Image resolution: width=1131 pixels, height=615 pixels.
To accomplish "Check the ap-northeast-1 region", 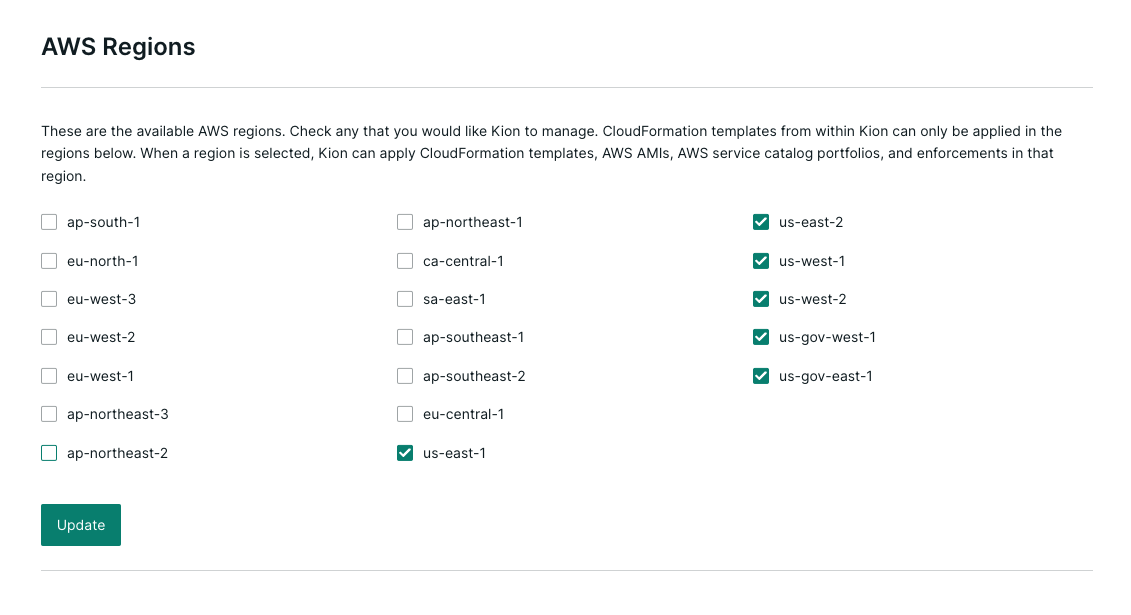I will point(405,222).
